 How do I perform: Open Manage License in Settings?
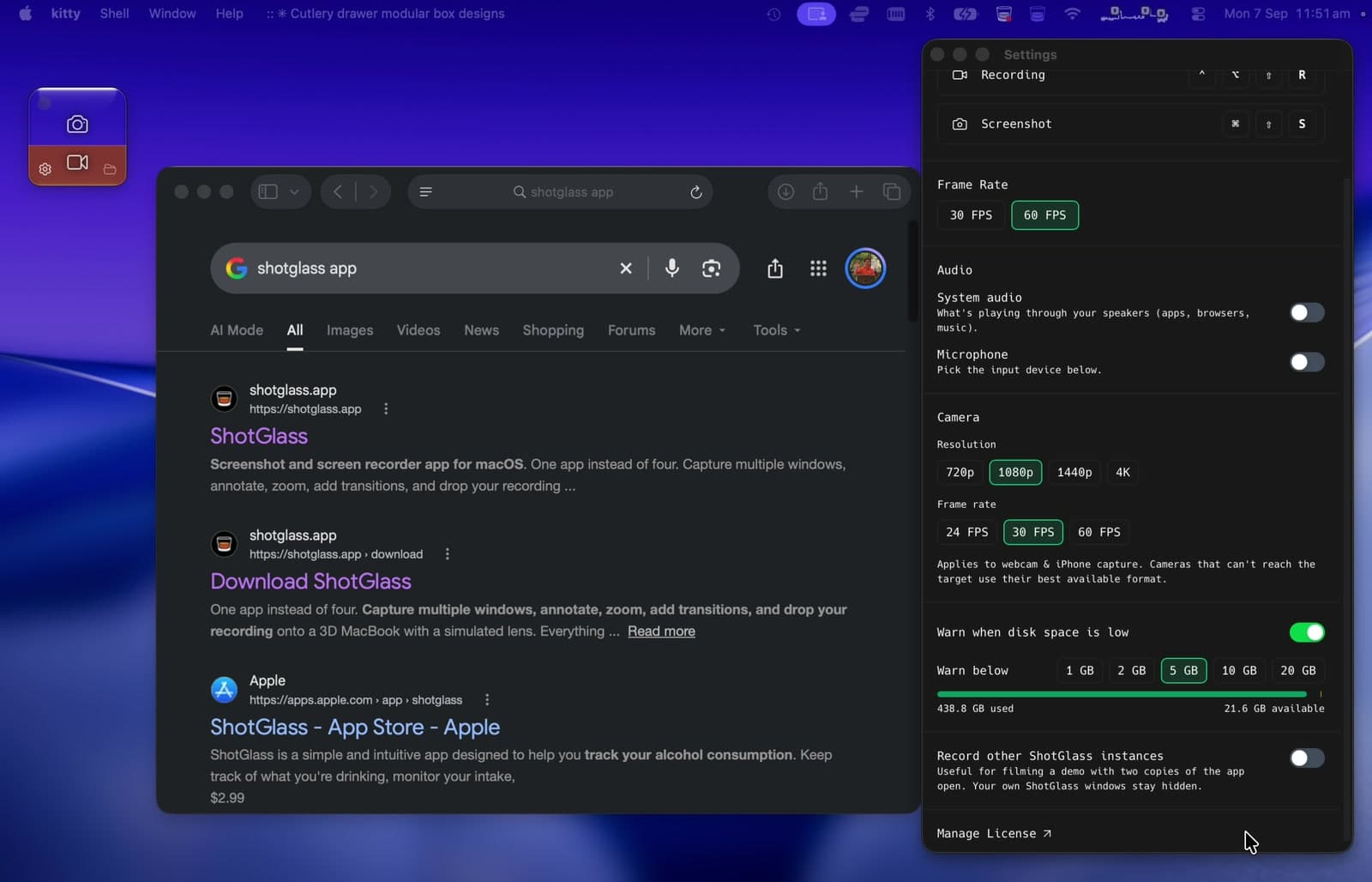click(994, 834)
